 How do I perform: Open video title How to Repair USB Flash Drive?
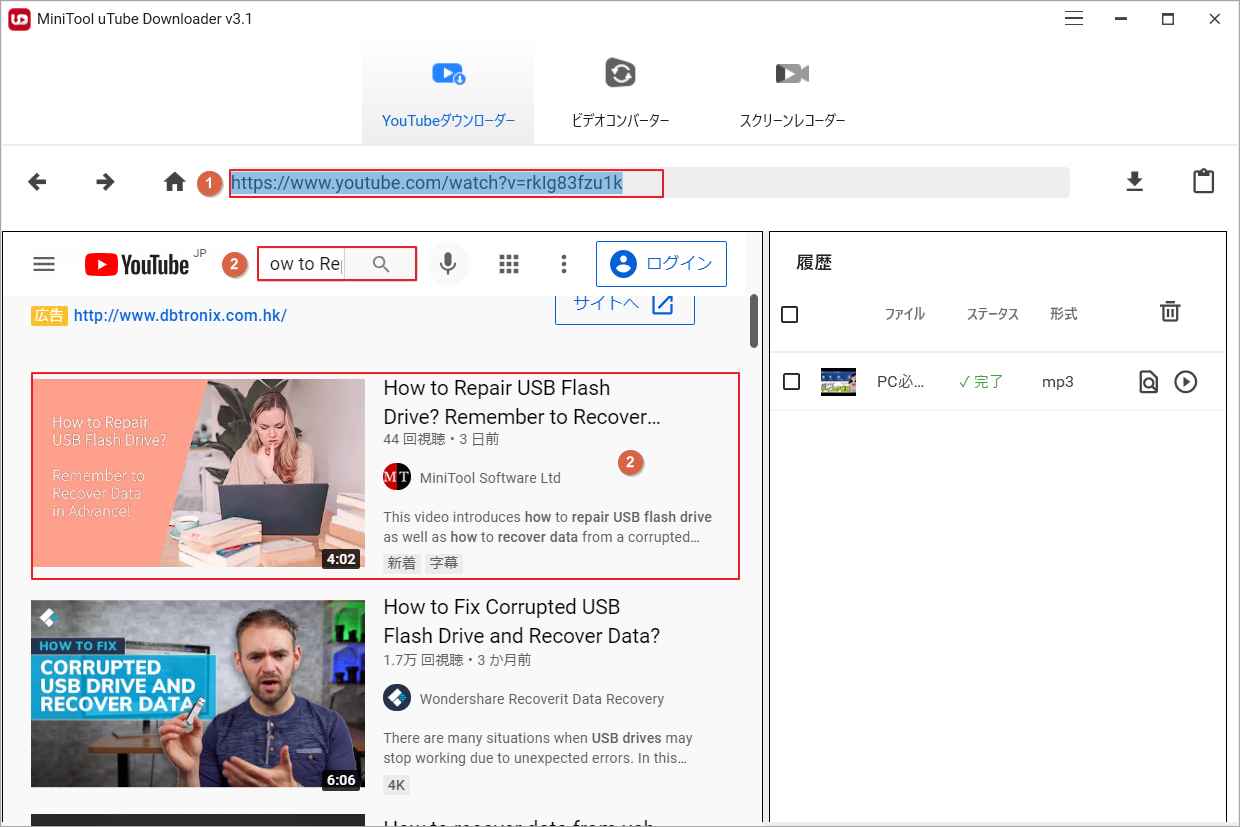coord(522,402)
